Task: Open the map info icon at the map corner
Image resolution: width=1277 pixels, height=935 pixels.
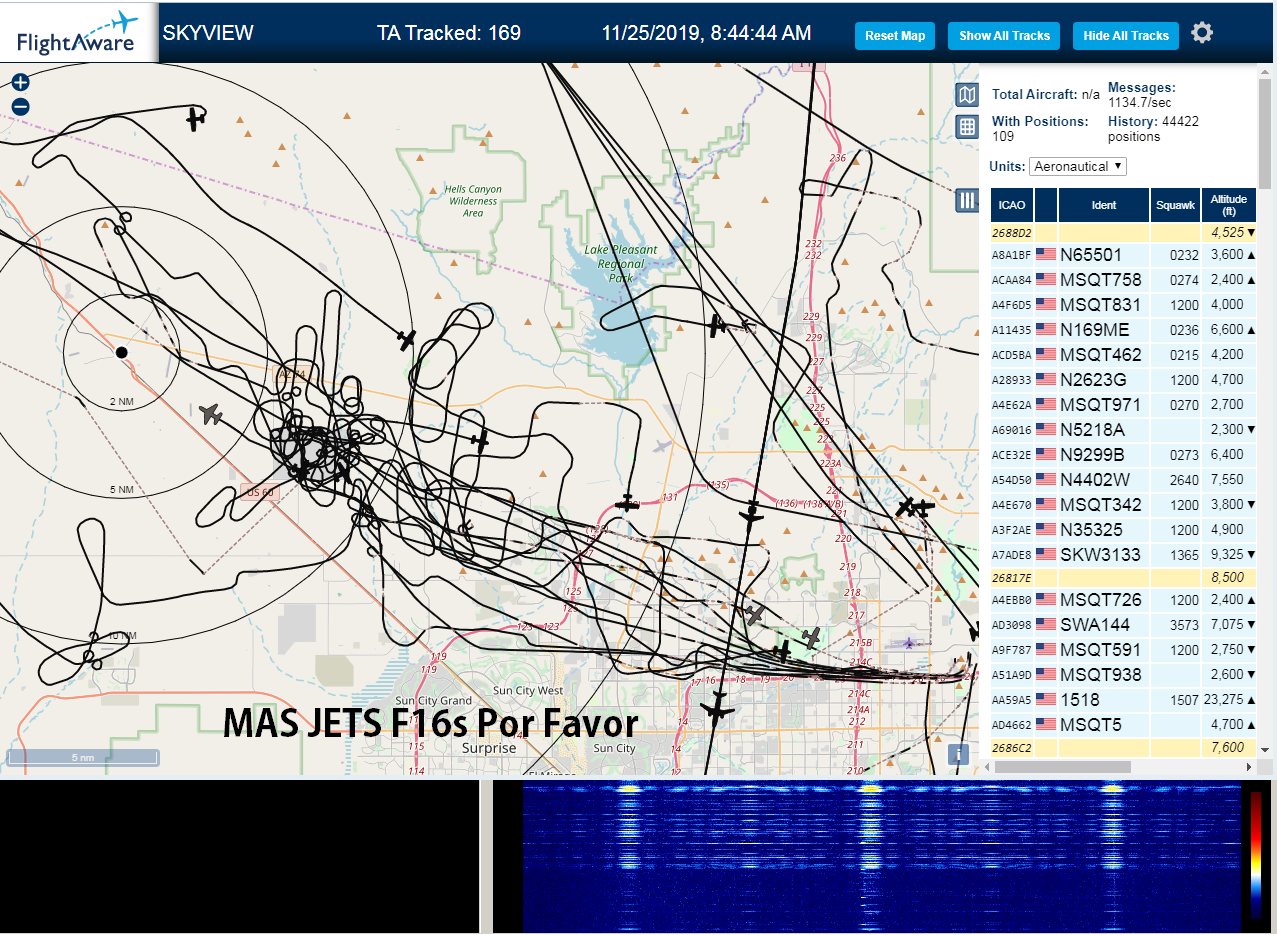Action: [958, 754]
